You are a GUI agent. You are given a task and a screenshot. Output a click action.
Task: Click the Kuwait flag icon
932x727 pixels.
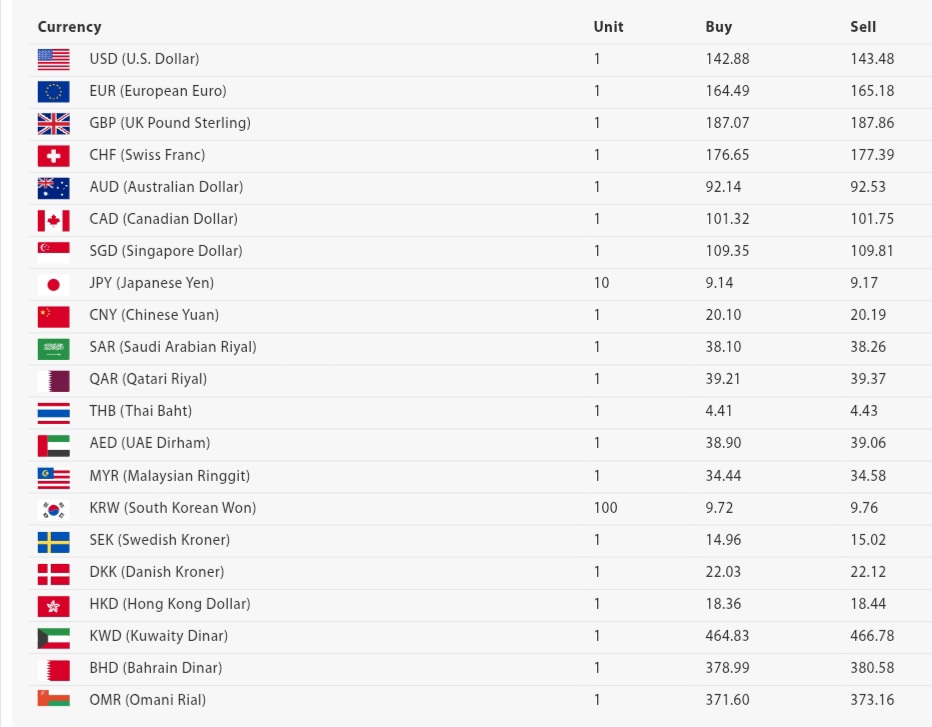pos(54,637)
